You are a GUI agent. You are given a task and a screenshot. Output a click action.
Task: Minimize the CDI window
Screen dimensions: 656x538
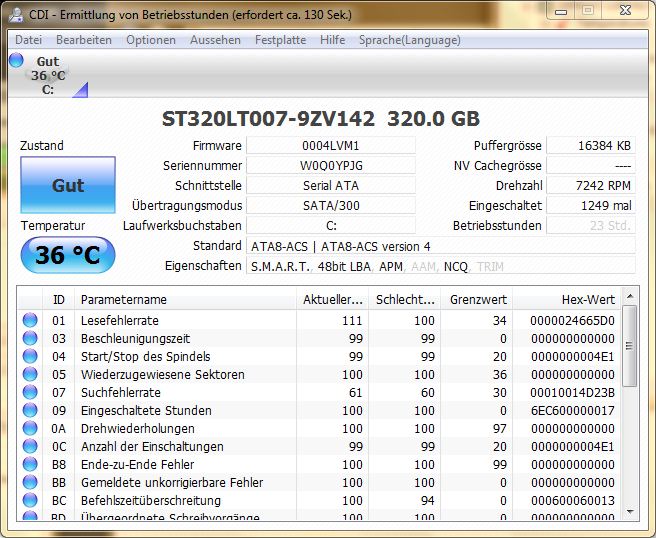point(561,11)
